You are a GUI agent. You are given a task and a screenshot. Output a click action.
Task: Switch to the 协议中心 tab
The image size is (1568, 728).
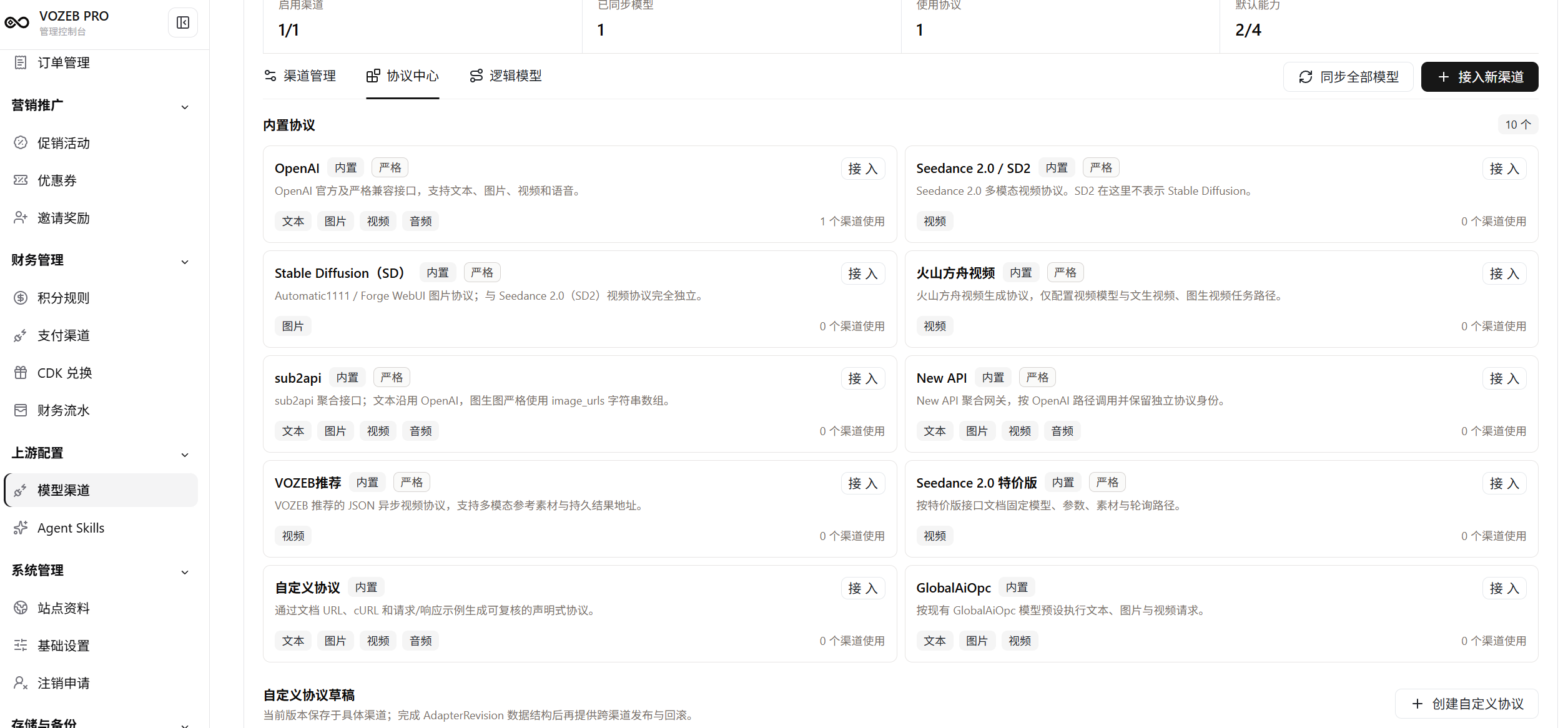pos(402,76)
